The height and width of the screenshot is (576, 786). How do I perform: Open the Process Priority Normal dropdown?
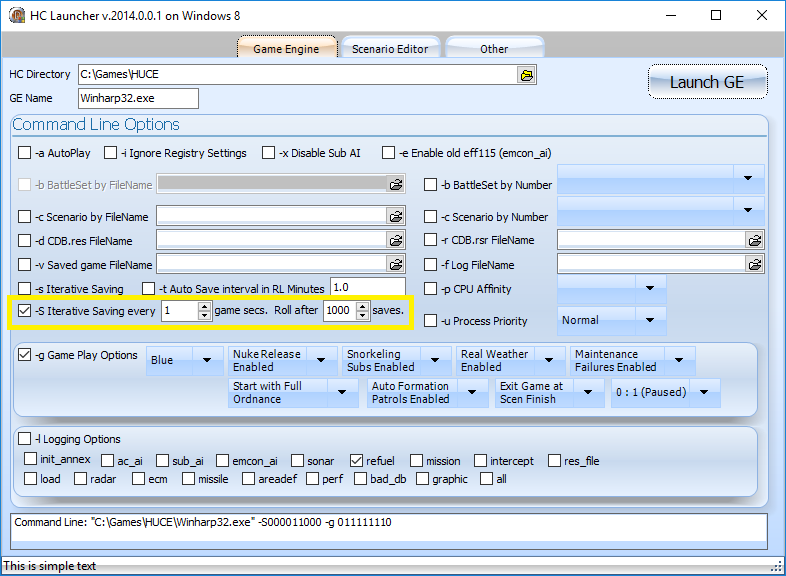tap(651, 320)
